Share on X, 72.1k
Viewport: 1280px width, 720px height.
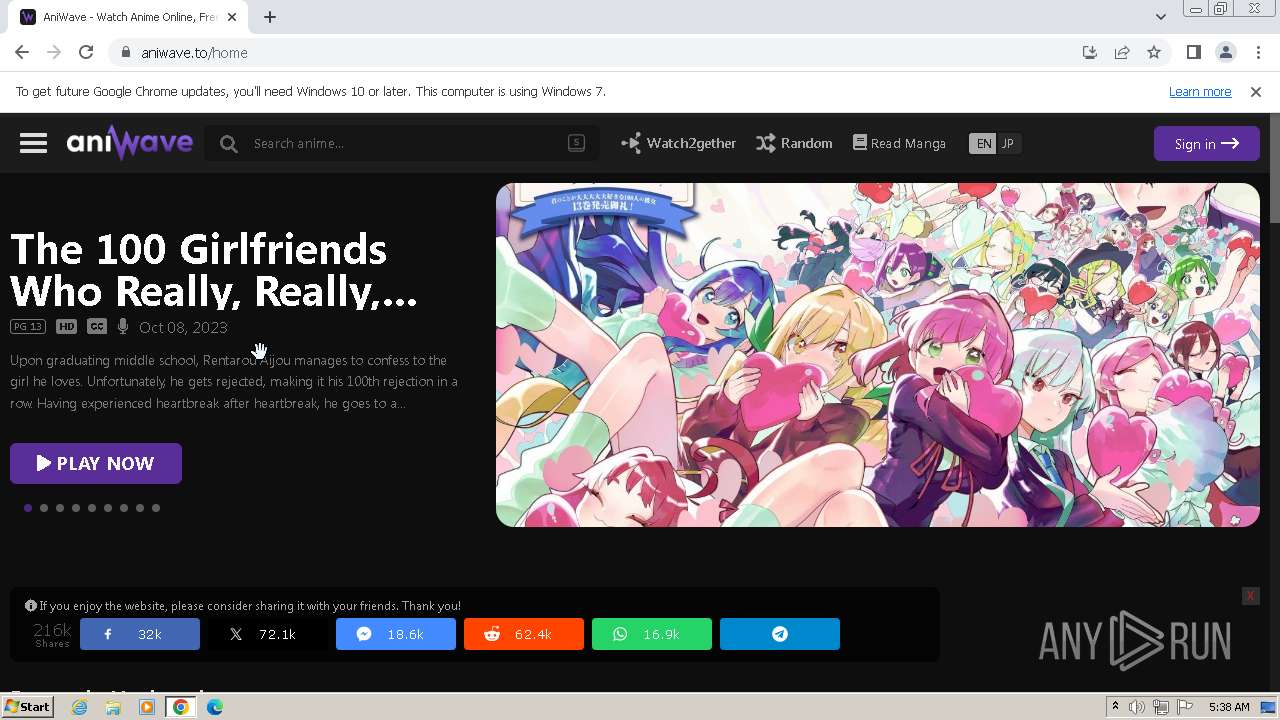(268, 634)
